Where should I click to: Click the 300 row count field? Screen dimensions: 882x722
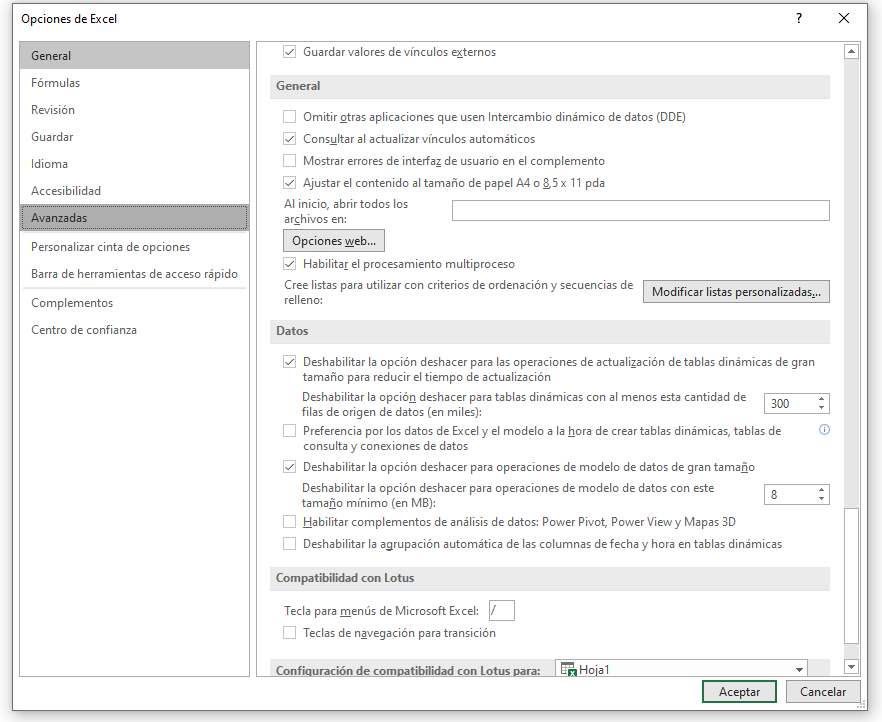coord(790,404)
